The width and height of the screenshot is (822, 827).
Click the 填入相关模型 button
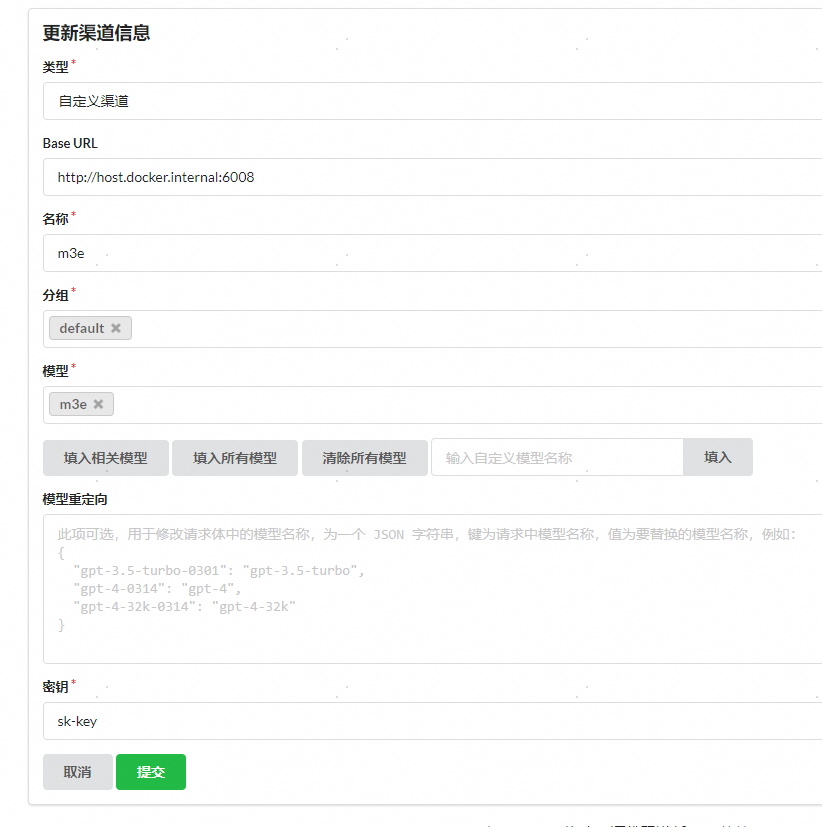pos(106,457)
